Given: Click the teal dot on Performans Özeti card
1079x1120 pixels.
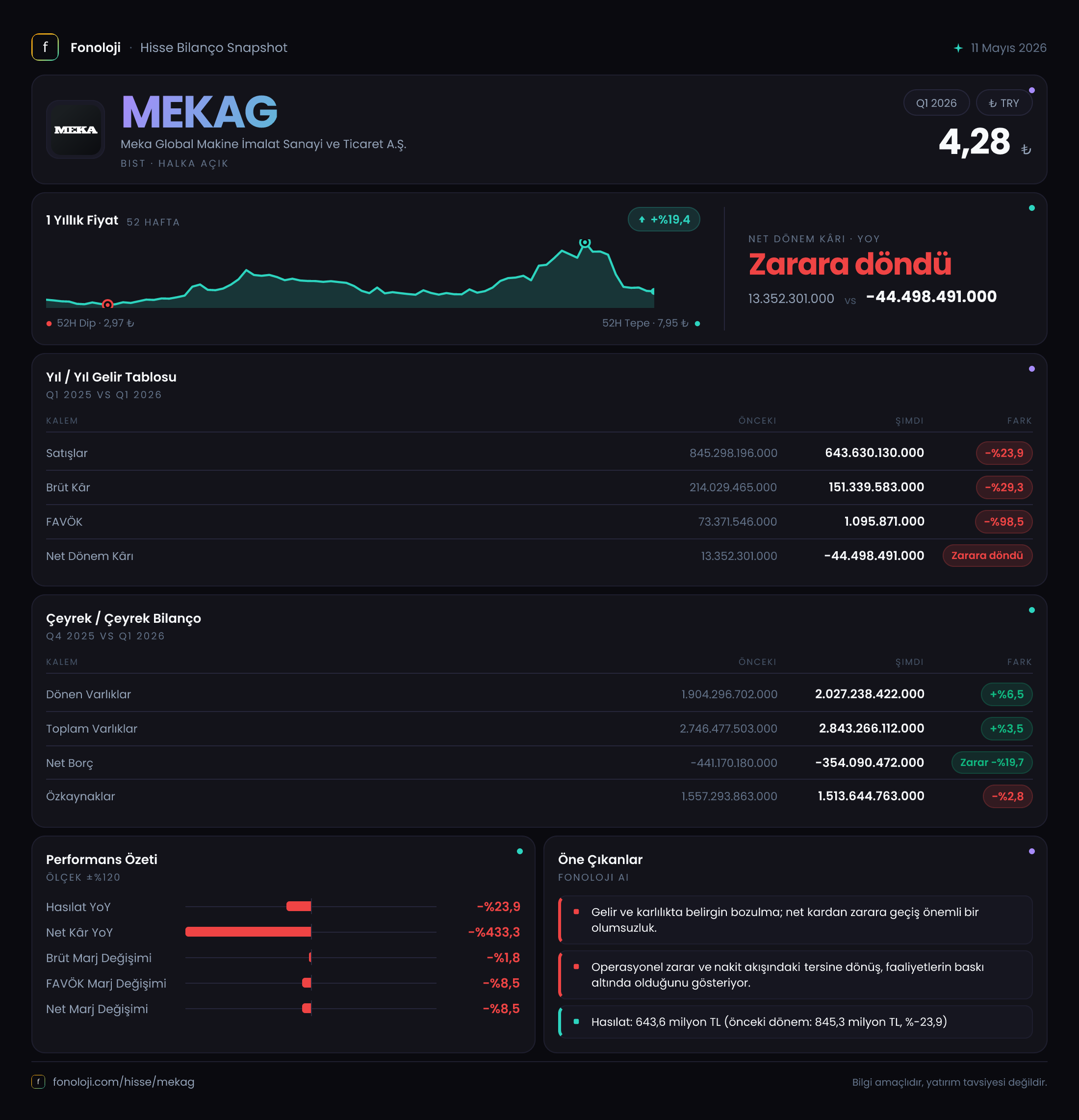Looking at the screenshot, I should pos(519,851).
